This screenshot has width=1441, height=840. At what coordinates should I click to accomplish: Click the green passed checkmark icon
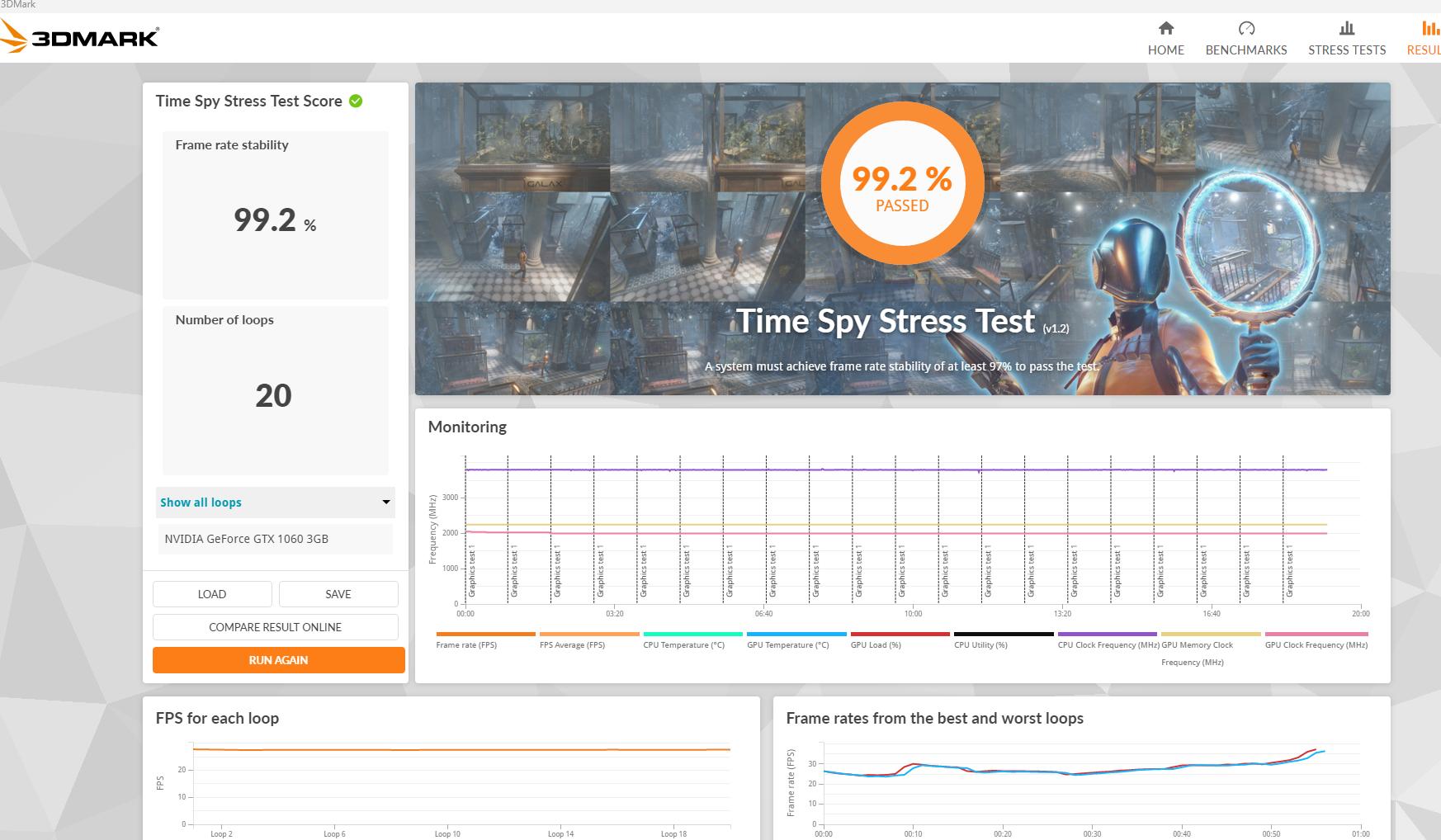click(x=356, y=101)
